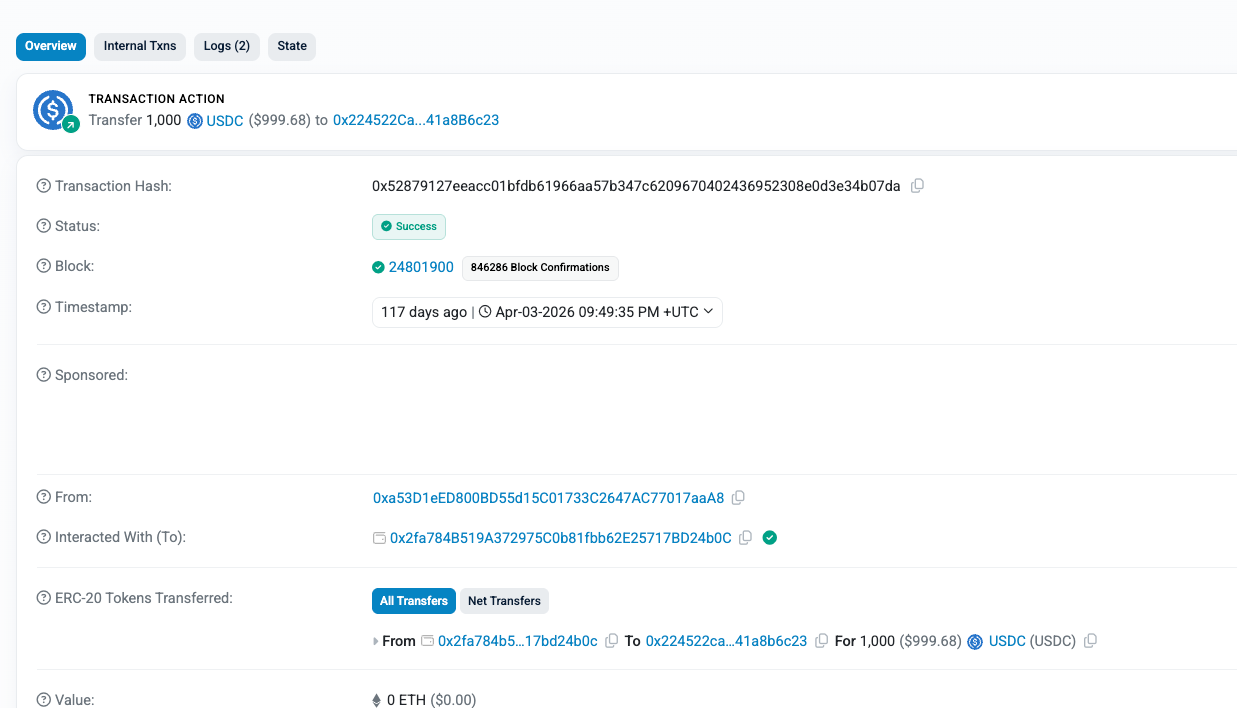This screenshot has height=708, width=1237.
Task: Click the USDC token icon in the transfer row
Action: click(975, 642)
